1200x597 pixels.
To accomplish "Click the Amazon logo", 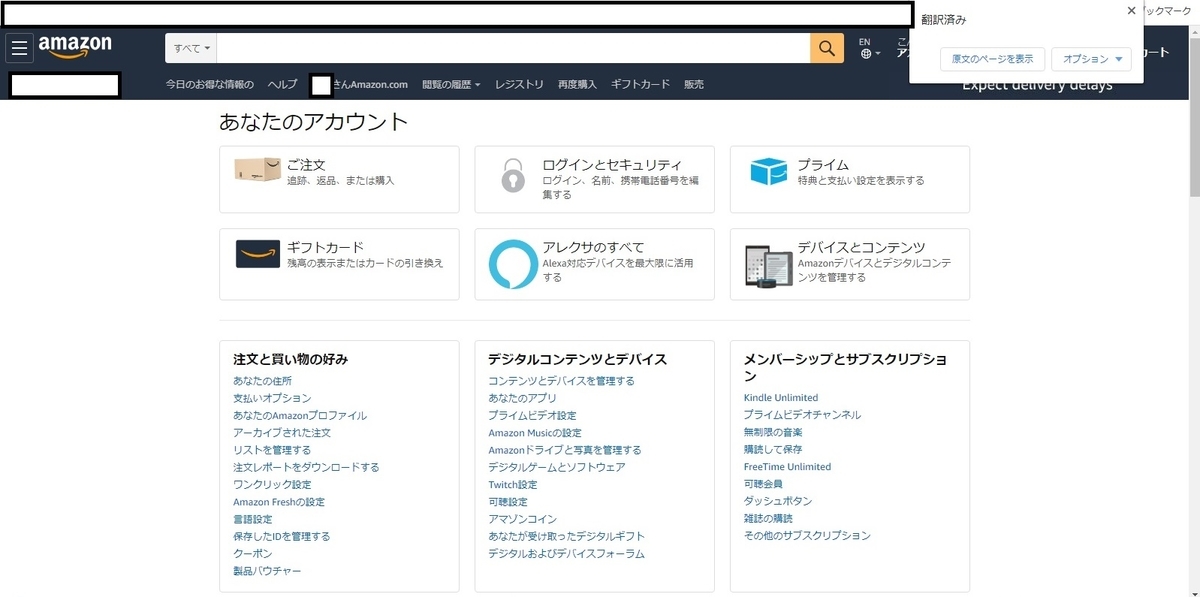I will [75, 47].
